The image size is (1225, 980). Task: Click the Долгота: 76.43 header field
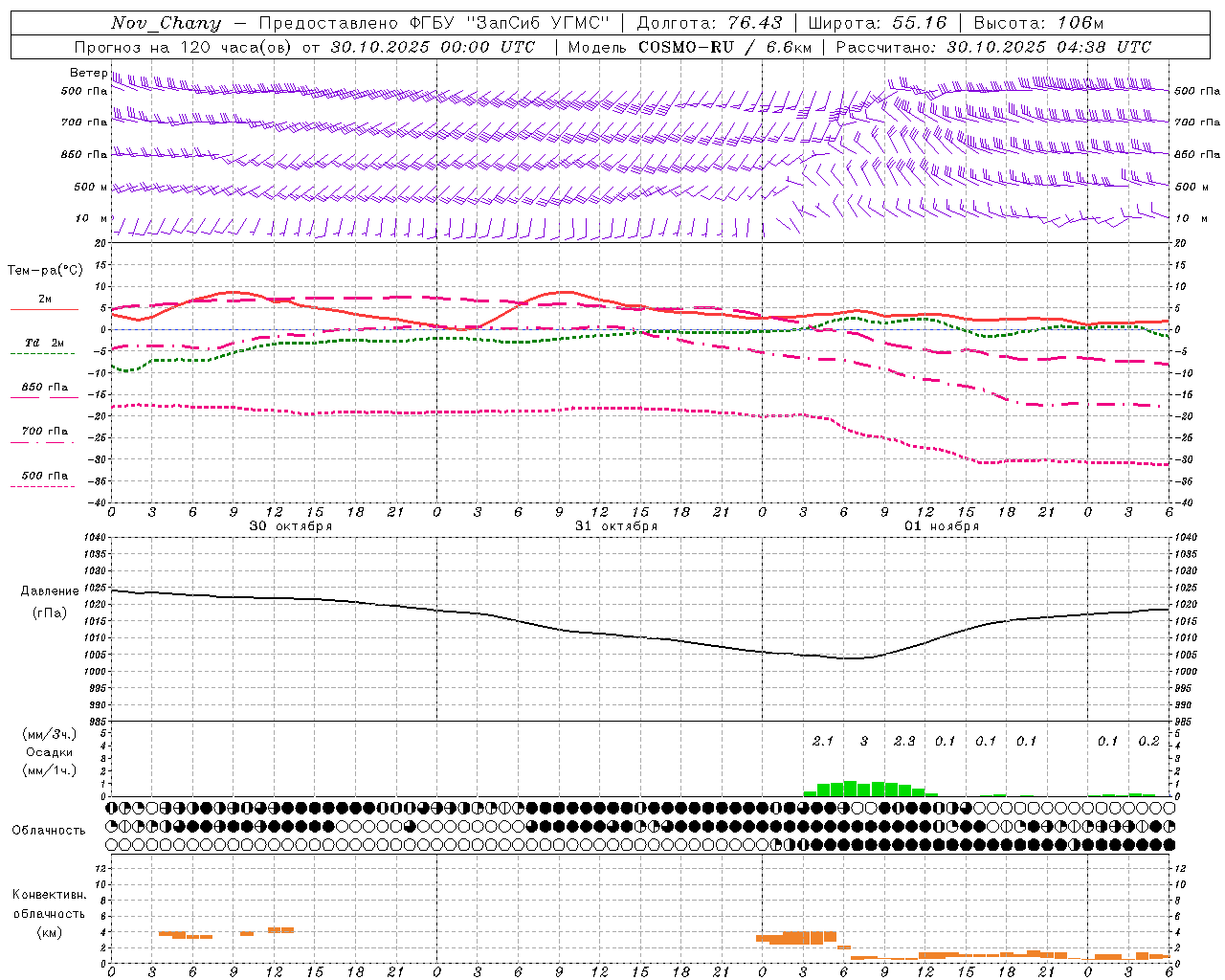coord(709,23)
